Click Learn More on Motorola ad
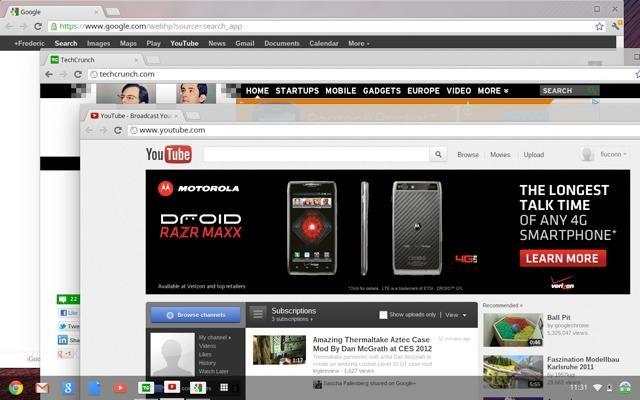This screenshot has width=640, height=400. pyautogui.click(x=560, y=258)
